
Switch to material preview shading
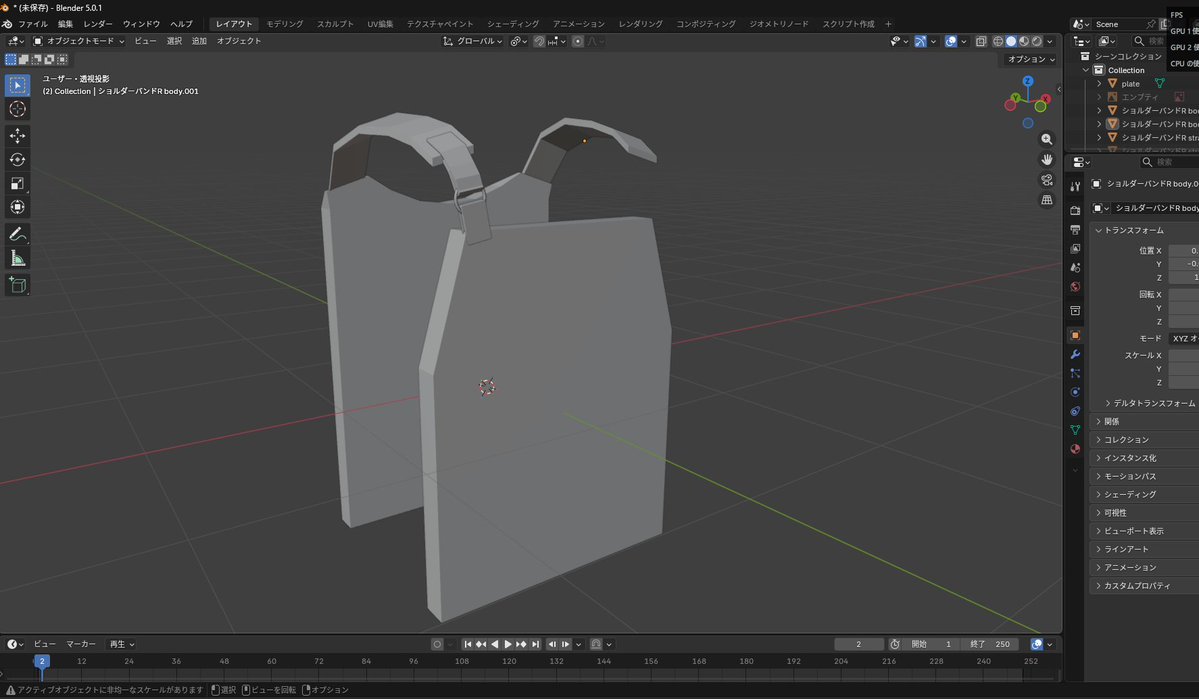coord(1024,41)
